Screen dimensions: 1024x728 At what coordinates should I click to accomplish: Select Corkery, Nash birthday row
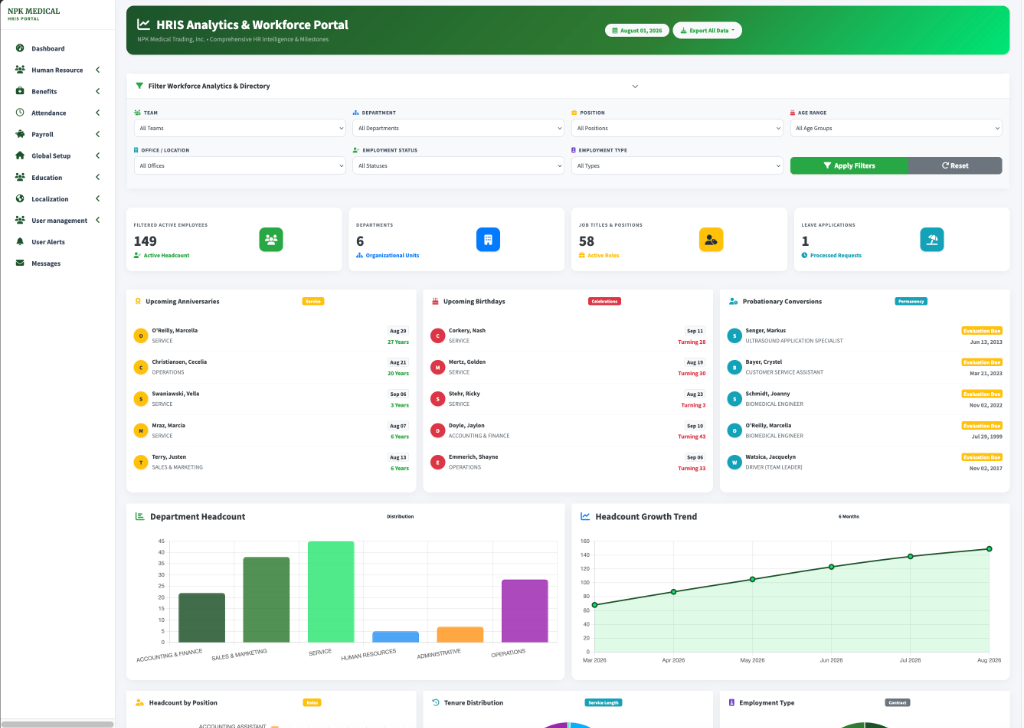568,336
